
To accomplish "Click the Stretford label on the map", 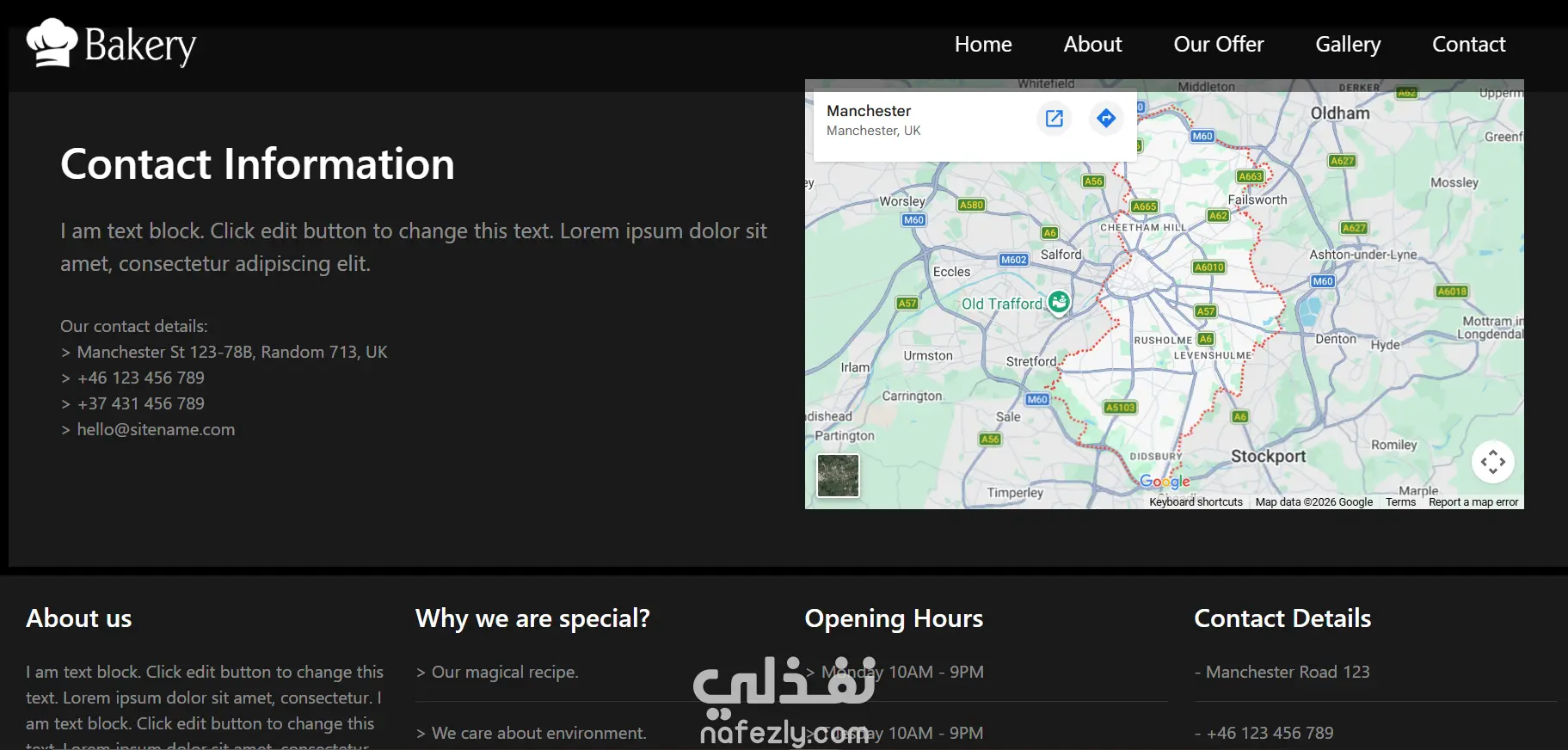I will (x=1031, y=361).
